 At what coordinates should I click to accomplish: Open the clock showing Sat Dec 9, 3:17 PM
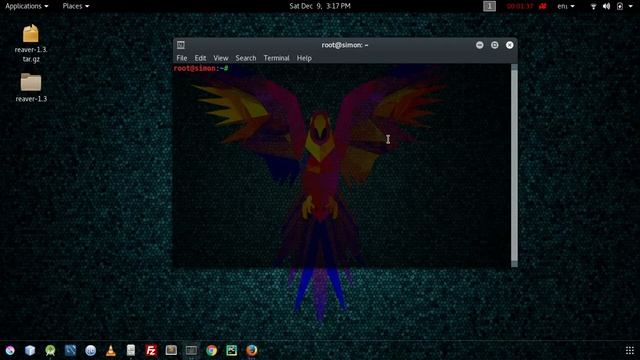[x=320, y=6]
